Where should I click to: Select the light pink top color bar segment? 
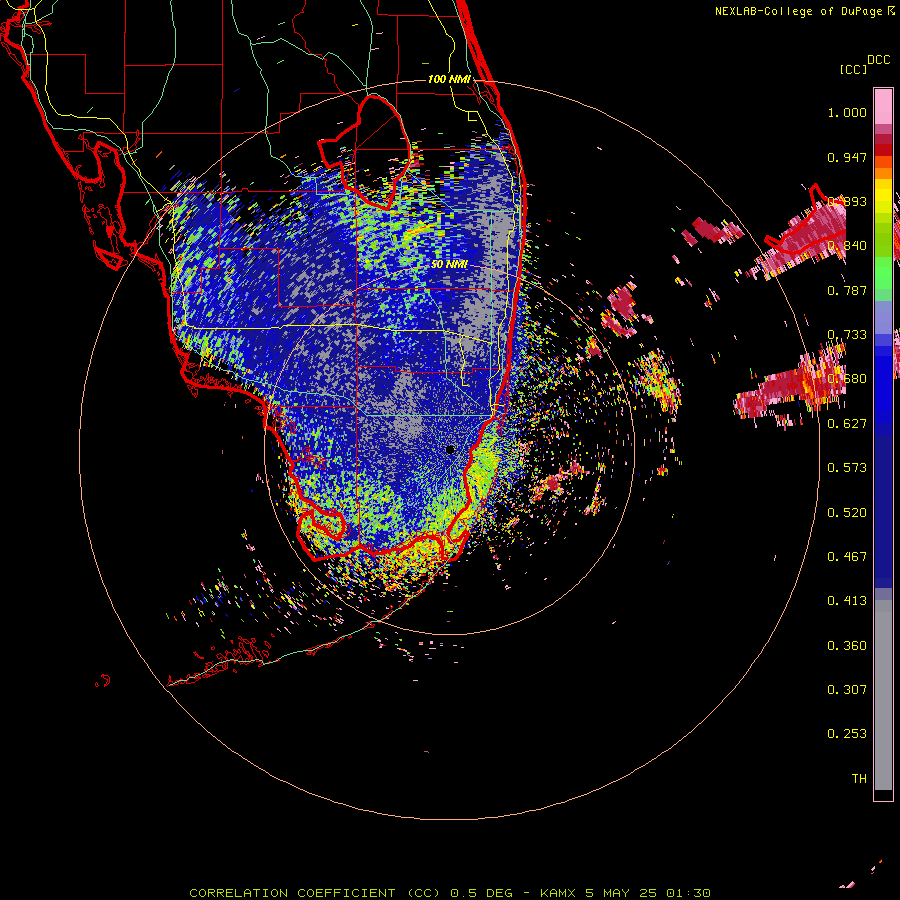tap(883, 106)
